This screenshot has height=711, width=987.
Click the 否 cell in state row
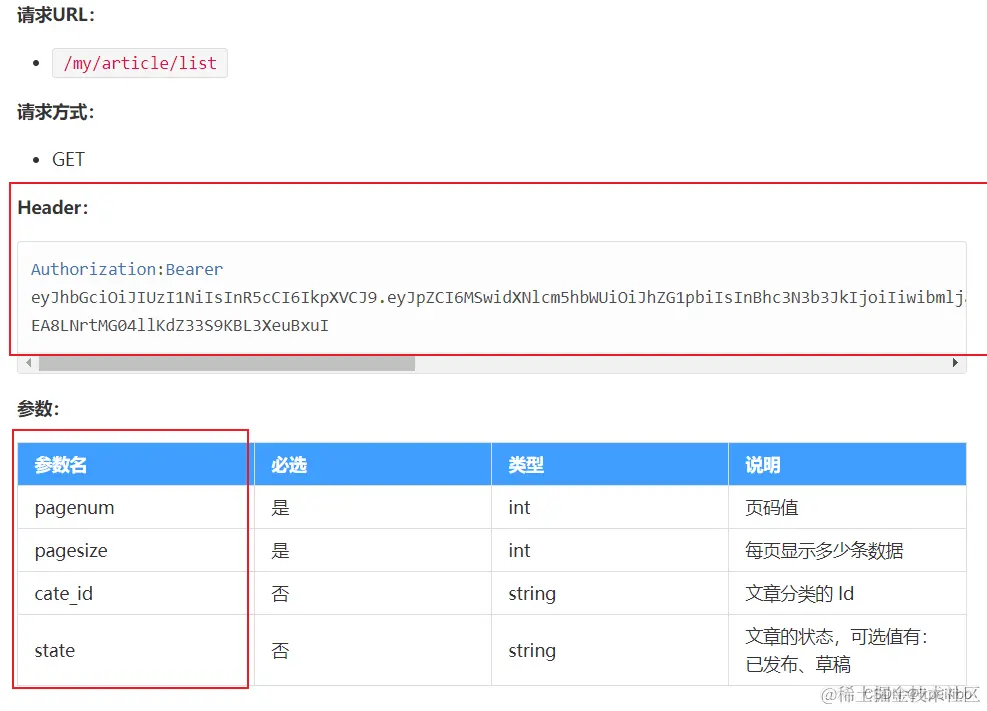tap(373, 651)
